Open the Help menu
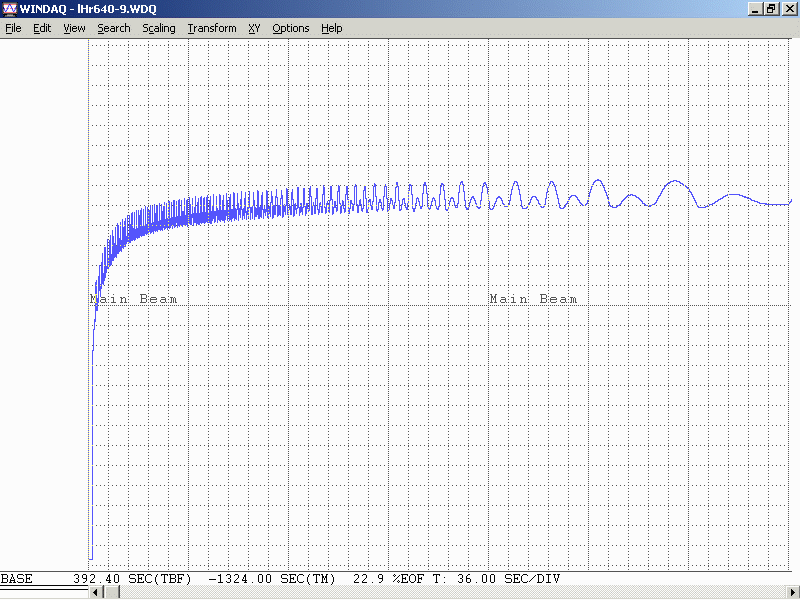This screenshot has height=600, width=800. [x=332, y=28]
